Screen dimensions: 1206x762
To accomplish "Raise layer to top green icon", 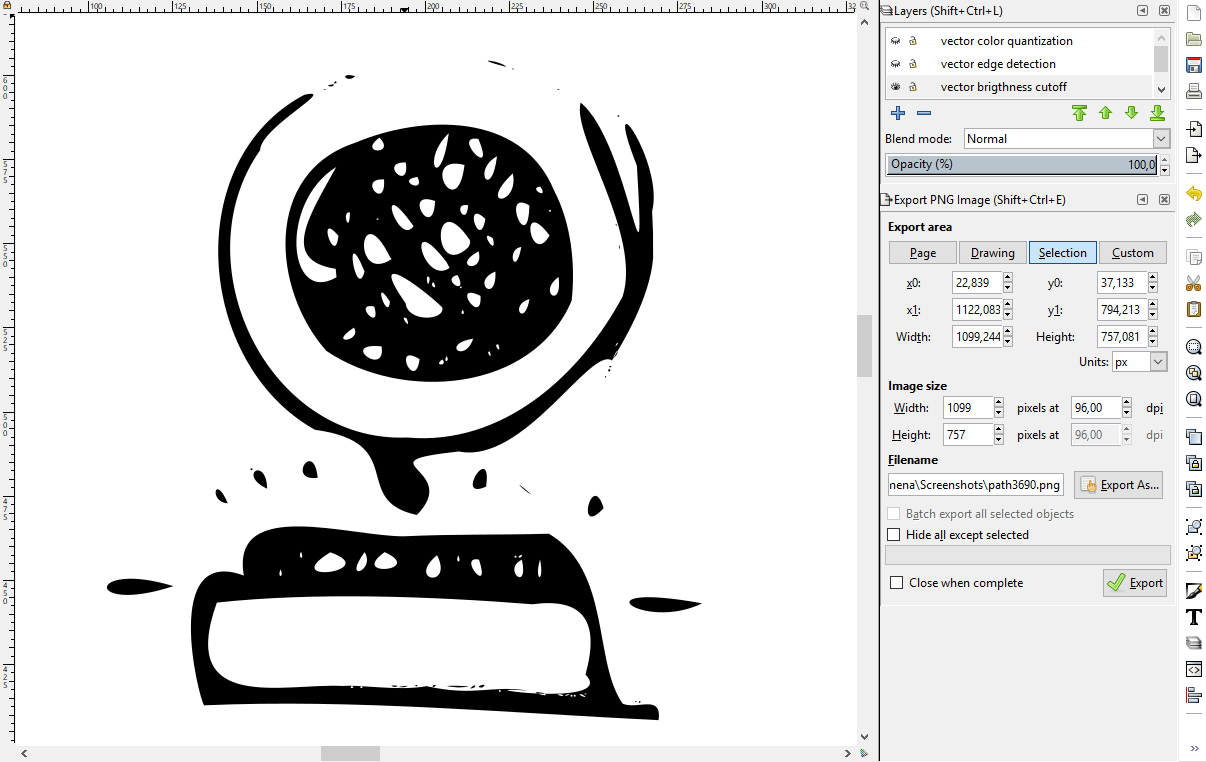I will (1080, 113).
